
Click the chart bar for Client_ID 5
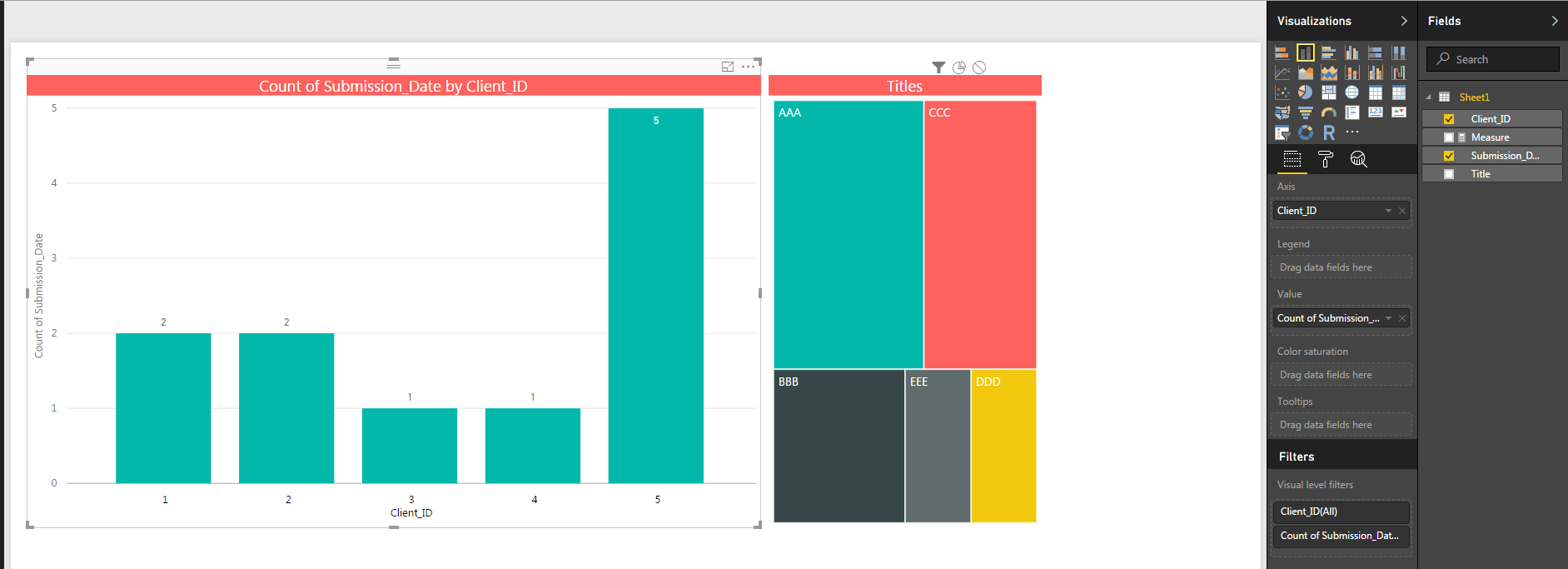[x=656, y=296]
